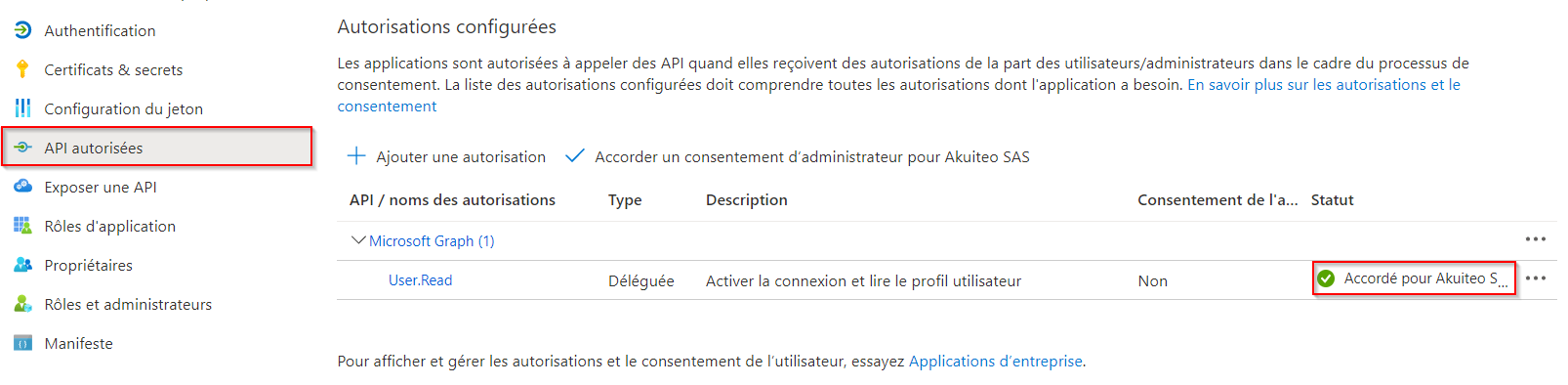Click the Rôles et administrateurs icon
Image resolution: width=1568 pixels, height=385 pixels.
click(x=23, y=304)
